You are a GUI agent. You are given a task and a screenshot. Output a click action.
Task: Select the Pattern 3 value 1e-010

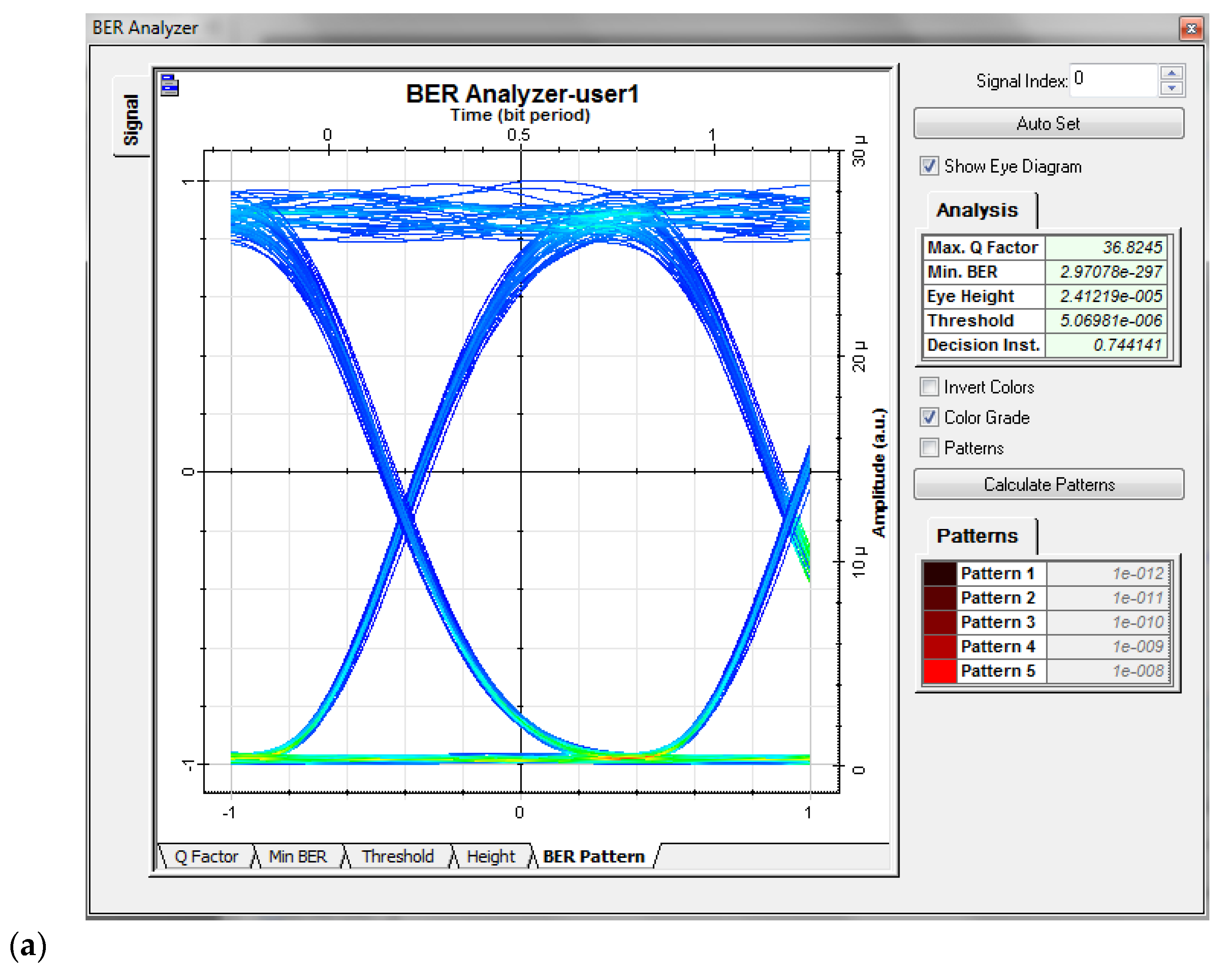1108,622
